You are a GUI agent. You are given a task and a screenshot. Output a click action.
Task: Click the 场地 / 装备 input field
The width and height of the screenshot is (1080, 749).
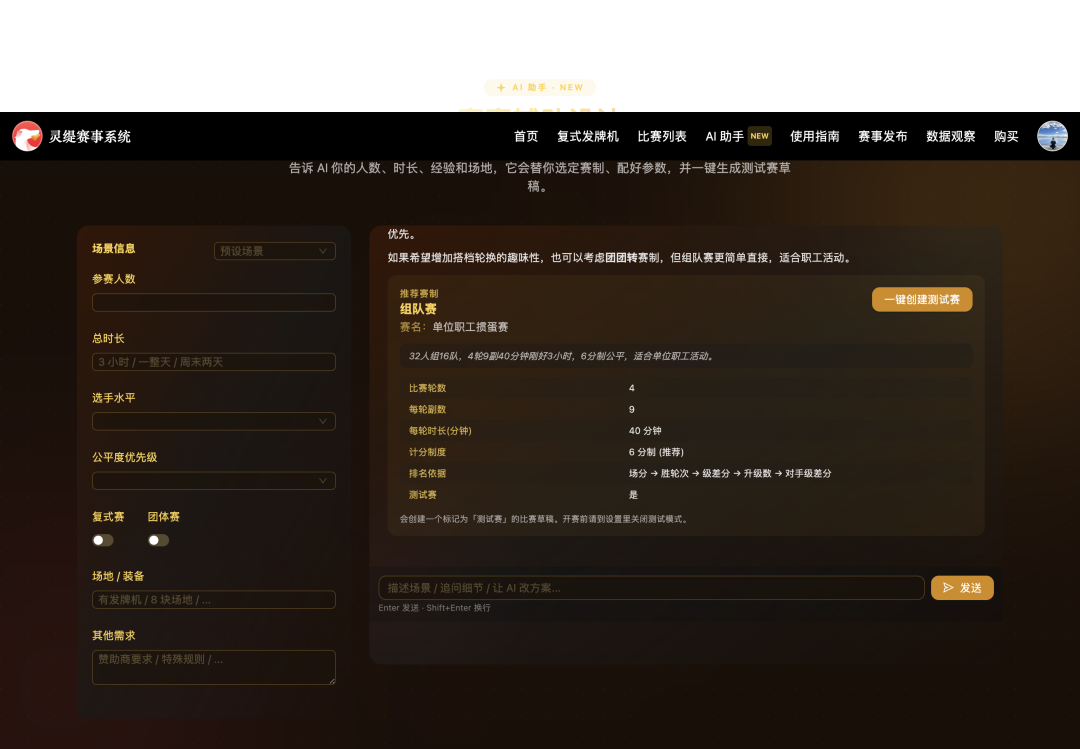coord(214,599)
